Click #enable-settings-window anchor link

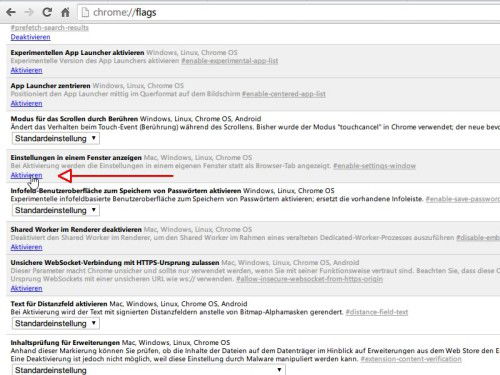[x=374, y=166]
